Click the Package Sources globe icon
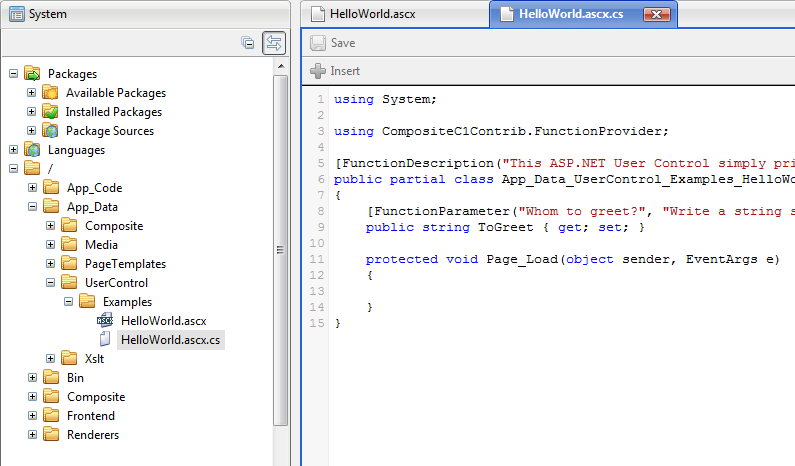This screenshot has width=795, height=466. pos(50,131)
